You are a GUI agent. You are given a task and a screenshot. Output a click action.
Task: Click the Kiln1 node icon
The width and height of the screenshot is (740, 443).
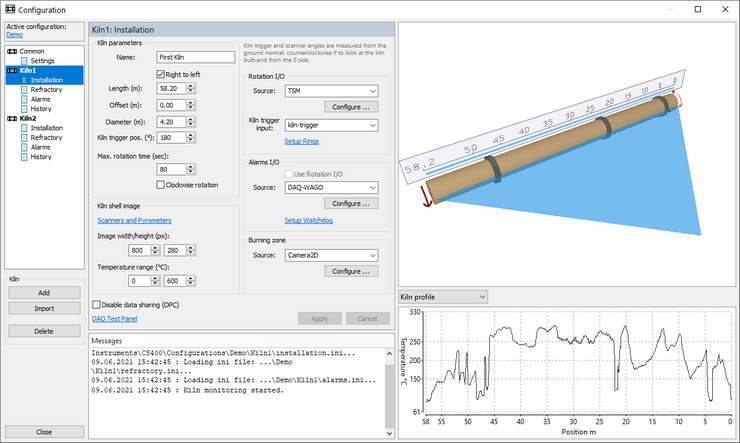pos(12,70)
